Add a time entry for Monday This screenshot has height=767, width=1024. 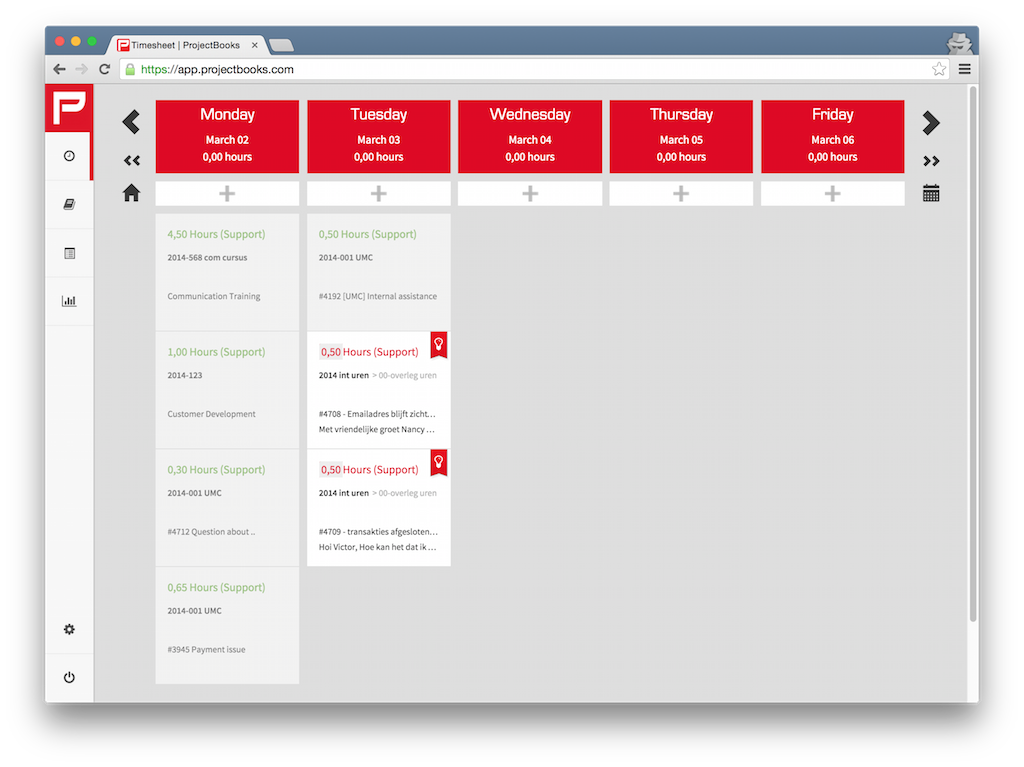pyautogui.click(x=227, y=194)
